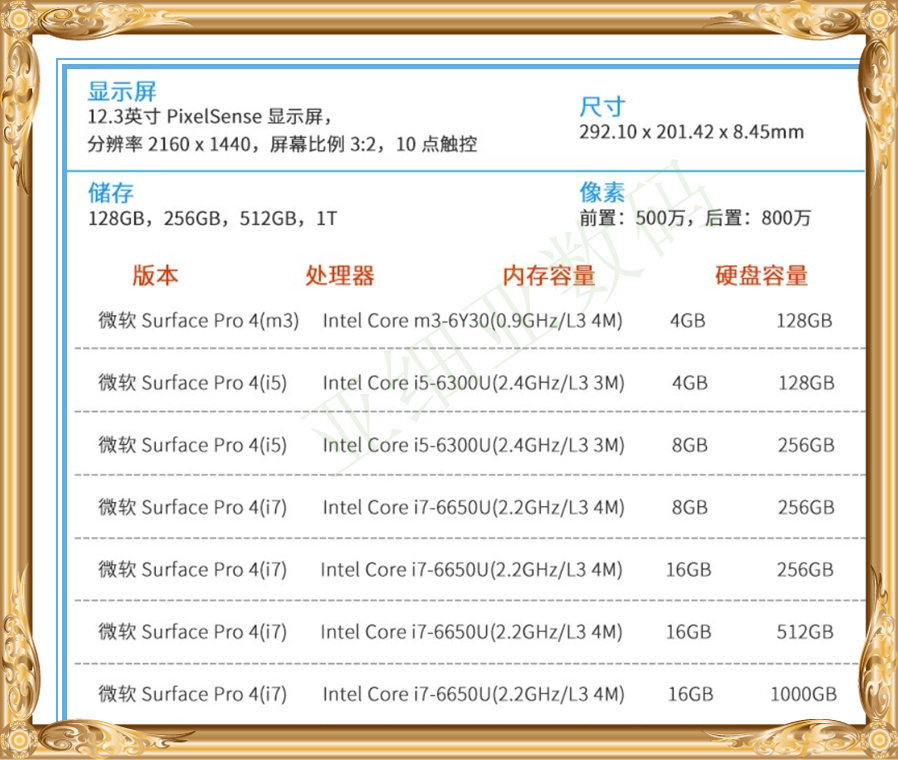Click the 版本 column header
This screenshot has width=898, height=760.
point(155,275)
